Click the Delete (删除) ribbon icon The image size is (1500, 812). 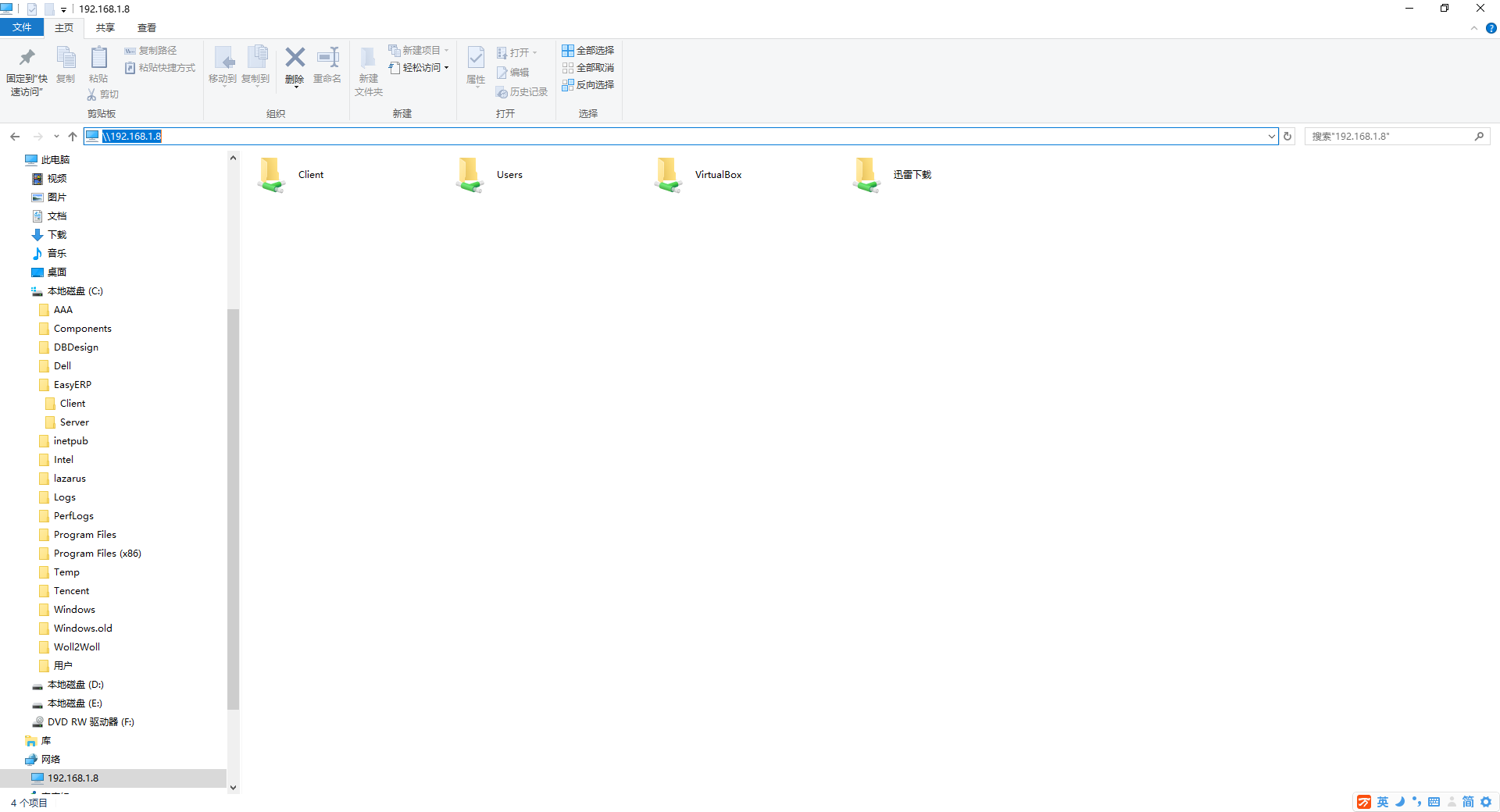click(295, 59)
